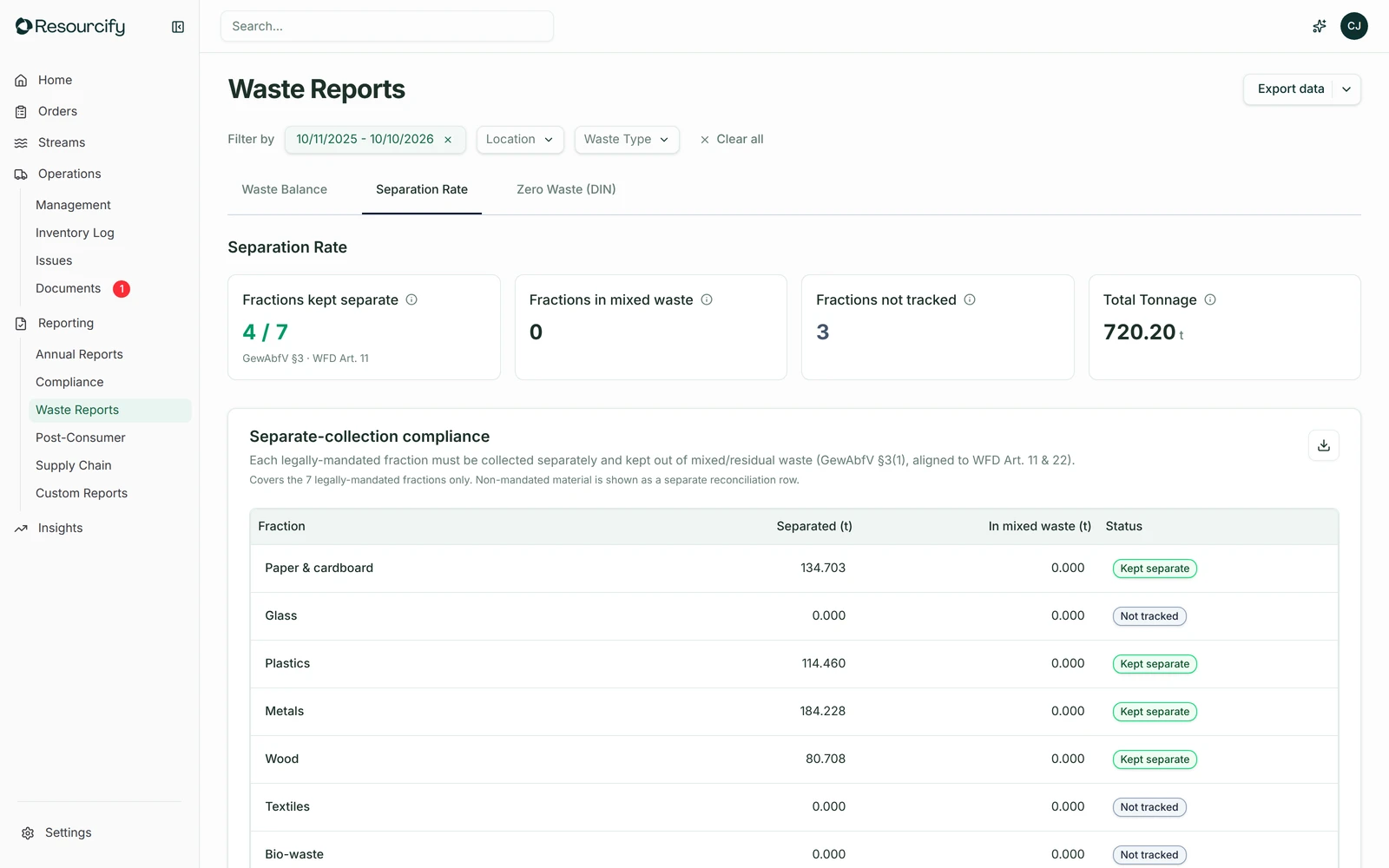The image size is (1389, 868).
Task: Open the Waste Type filter dropdown
Action: click(627, 140)
